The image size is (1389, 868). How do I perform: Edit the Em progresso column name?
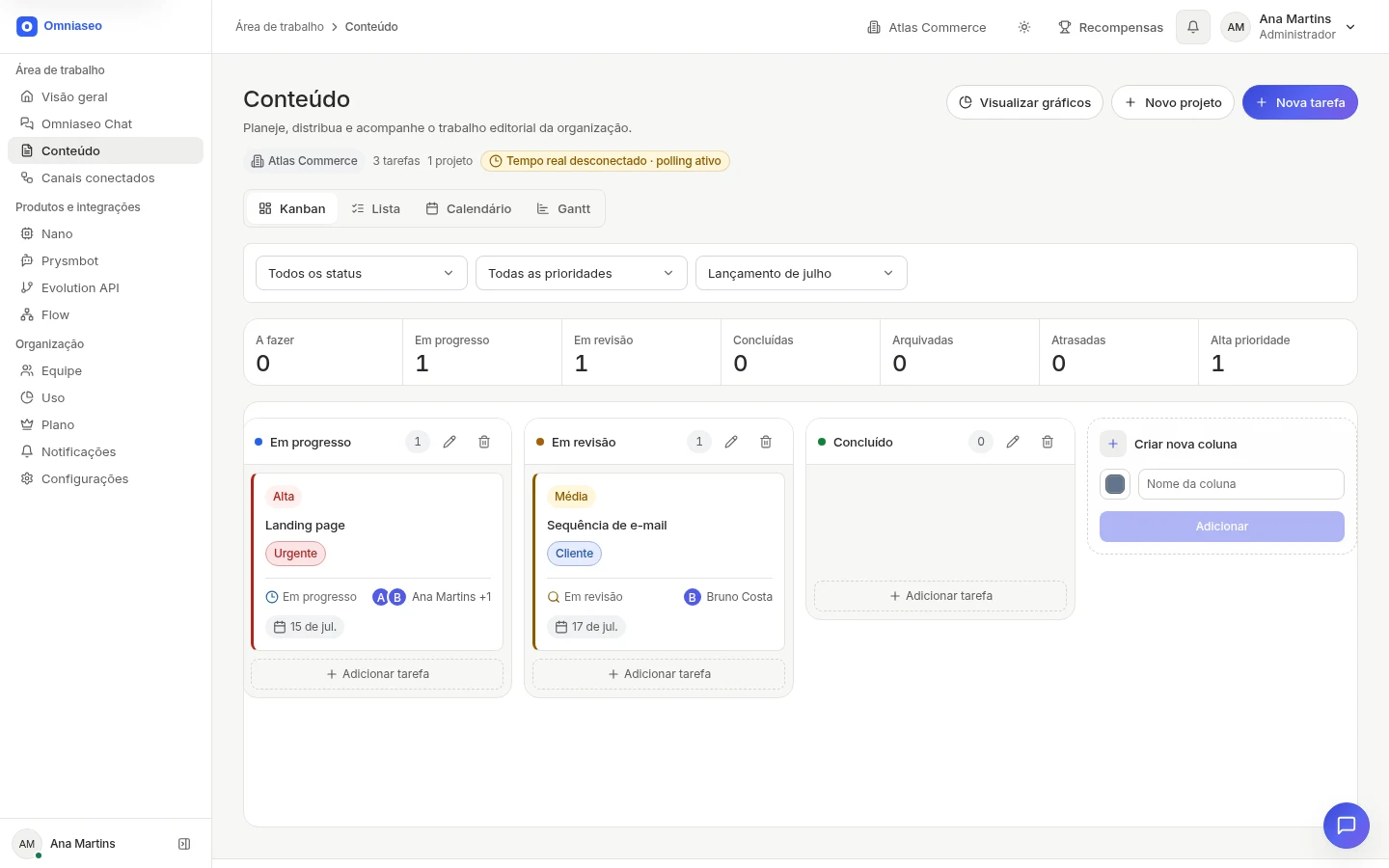pos(449,442)
